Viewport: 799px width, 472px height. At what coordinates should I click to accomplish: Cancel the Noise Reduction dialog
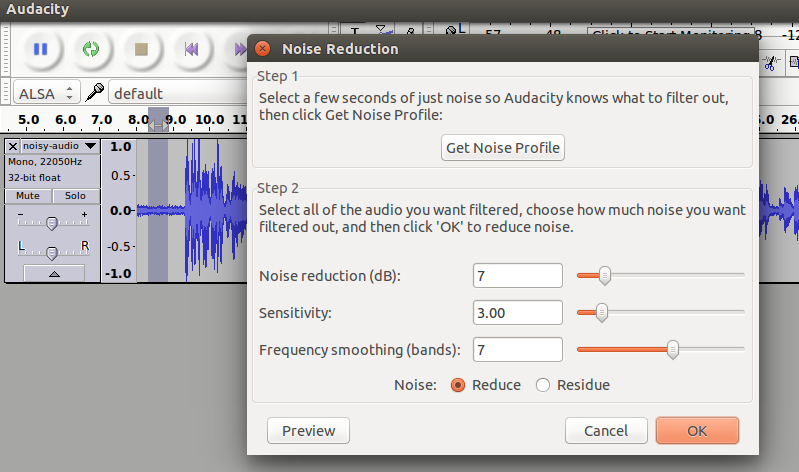606,431
